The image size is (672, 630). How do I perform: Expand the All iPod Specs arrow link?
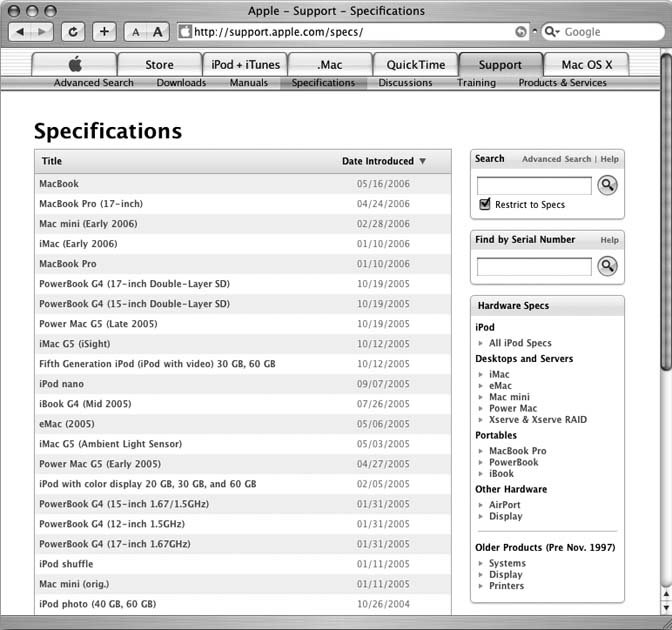click(481, 343)
